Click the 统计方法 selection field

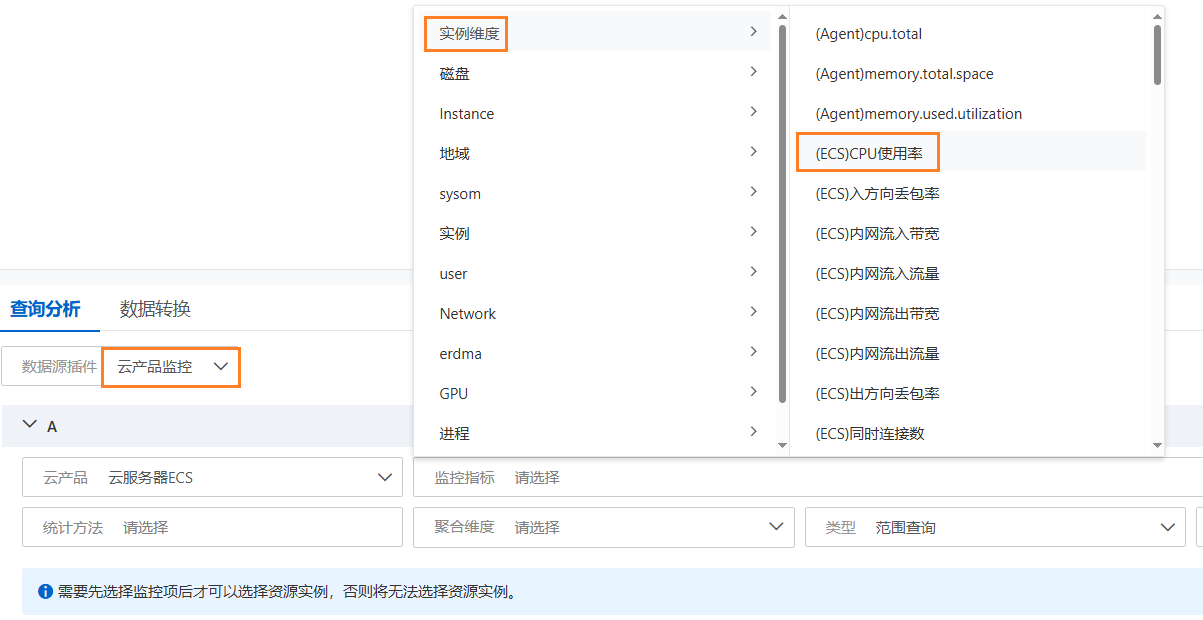212,527
